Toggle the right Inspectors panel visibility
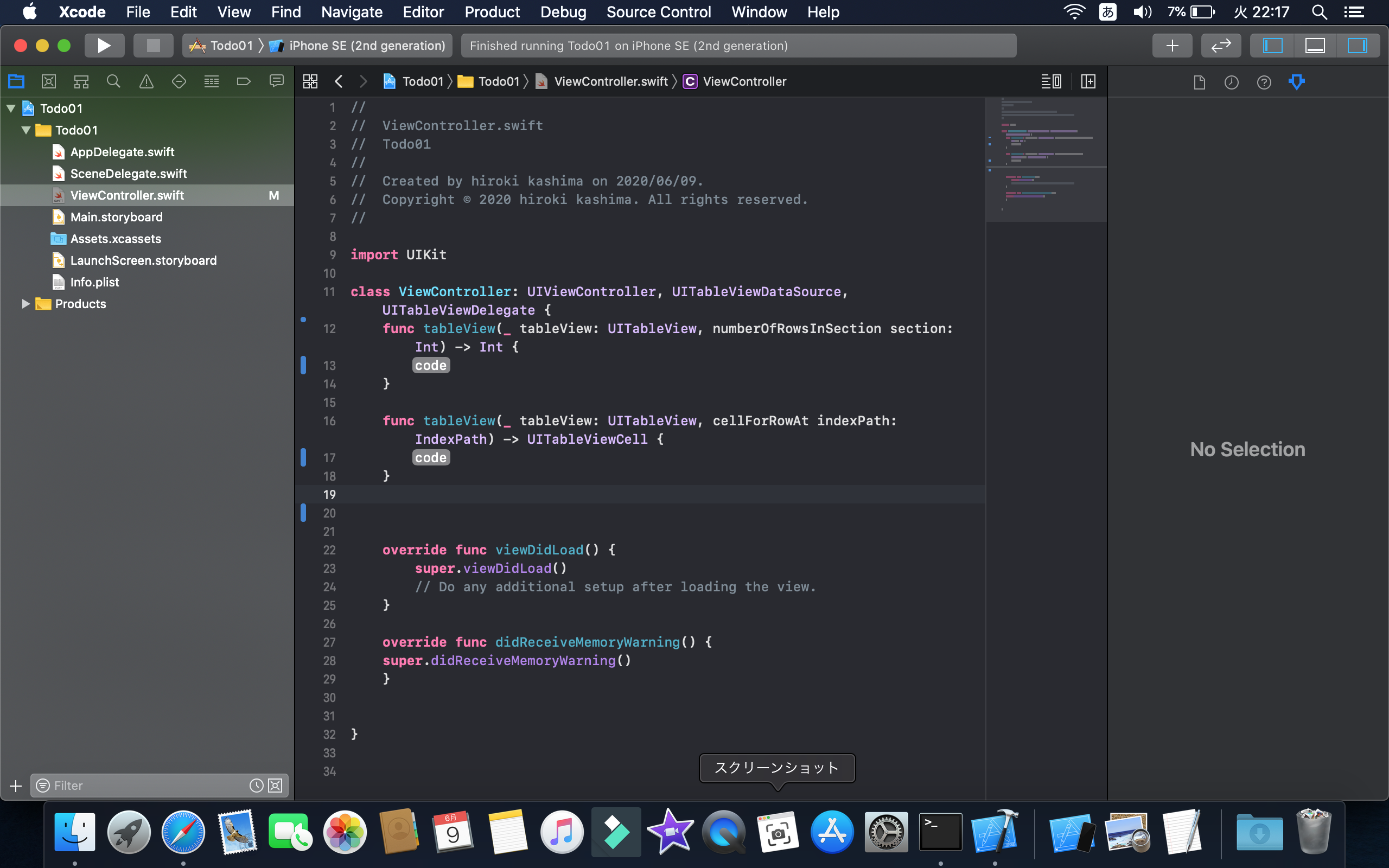 pos(1357,46)
